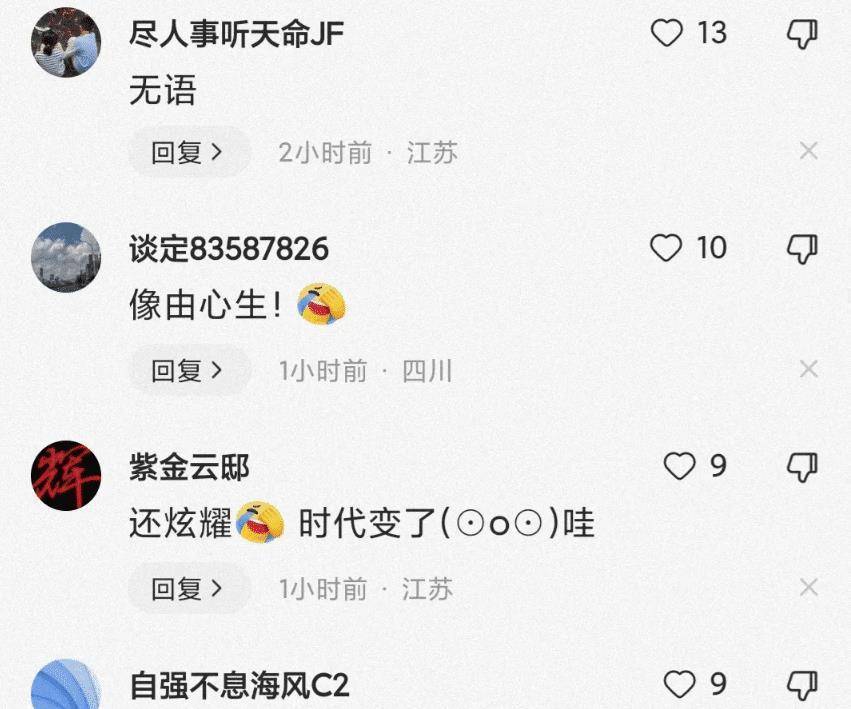Open the cloudy sky avatar of 谈定83587826

tap(66, 257)
